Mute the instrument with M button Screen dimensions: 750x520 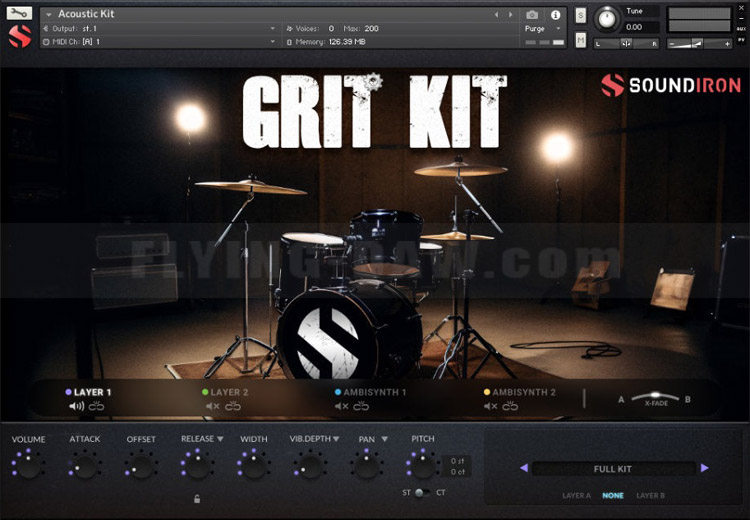[x=580, y=40]
